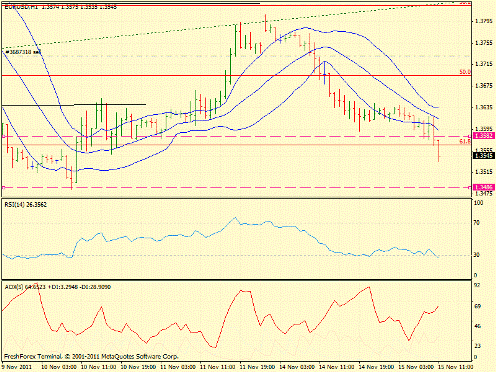Click the 1.3475 price axis label
Image resolution: width=496 pixels, height=372 pixels.
click(x=483, y=194)
